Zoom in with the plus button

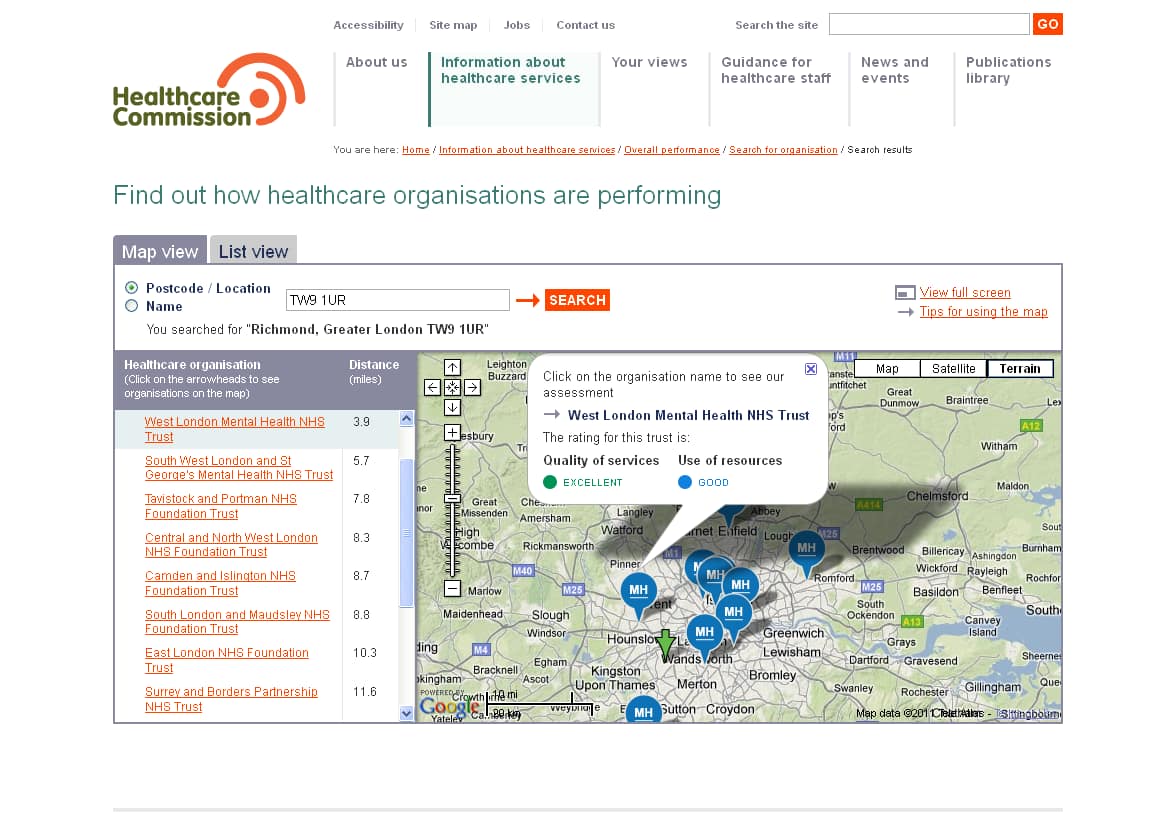click(x=452, y=433)
